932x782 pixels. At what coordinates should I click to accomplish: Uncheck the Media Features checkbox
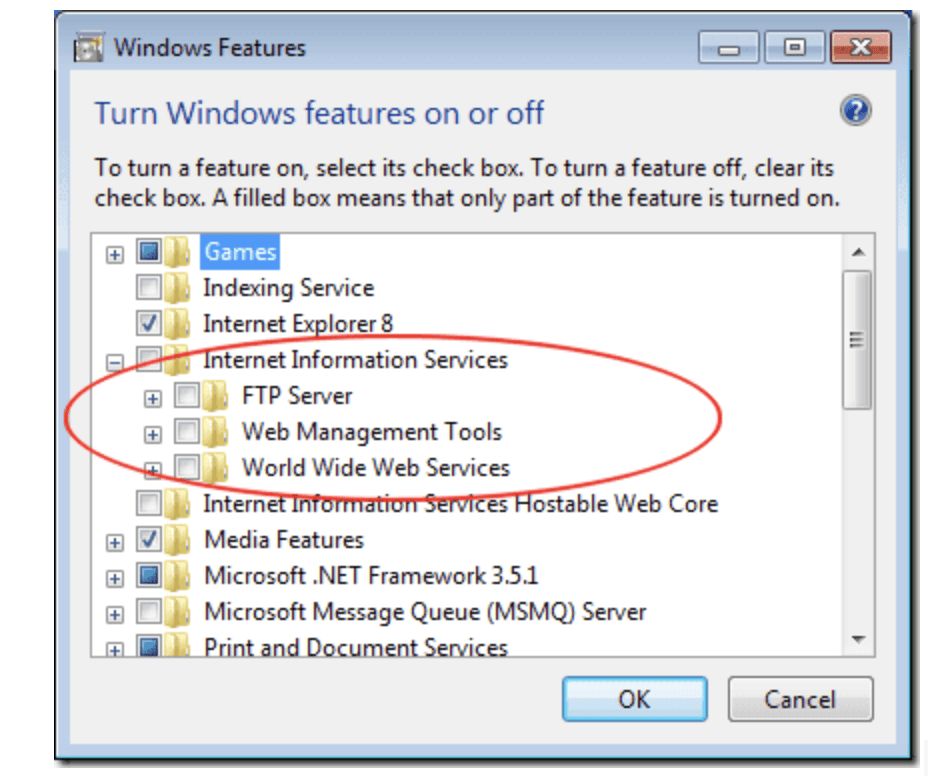(149, 540)
